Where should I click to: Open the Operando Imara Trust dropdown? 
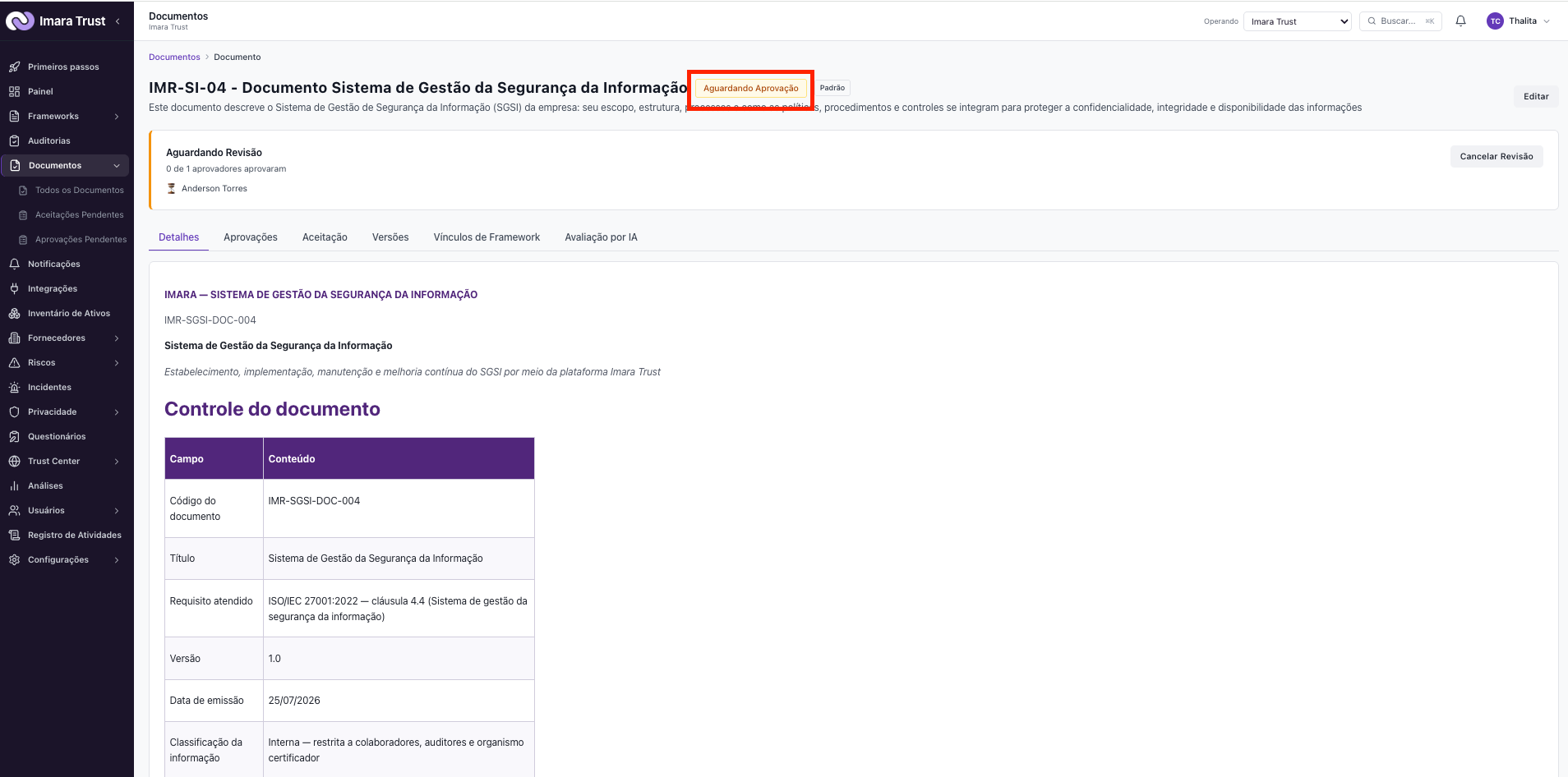(x=1297, y=21)
